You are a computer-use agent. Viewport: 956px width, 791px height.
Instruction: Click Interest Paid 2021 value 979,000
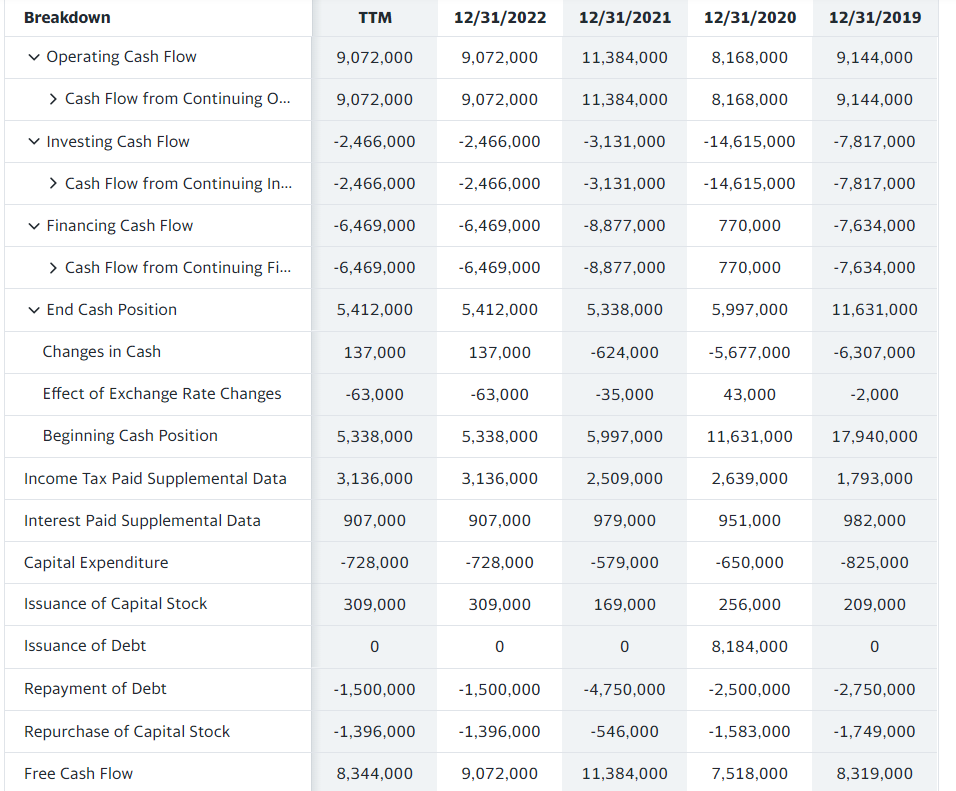625,521
